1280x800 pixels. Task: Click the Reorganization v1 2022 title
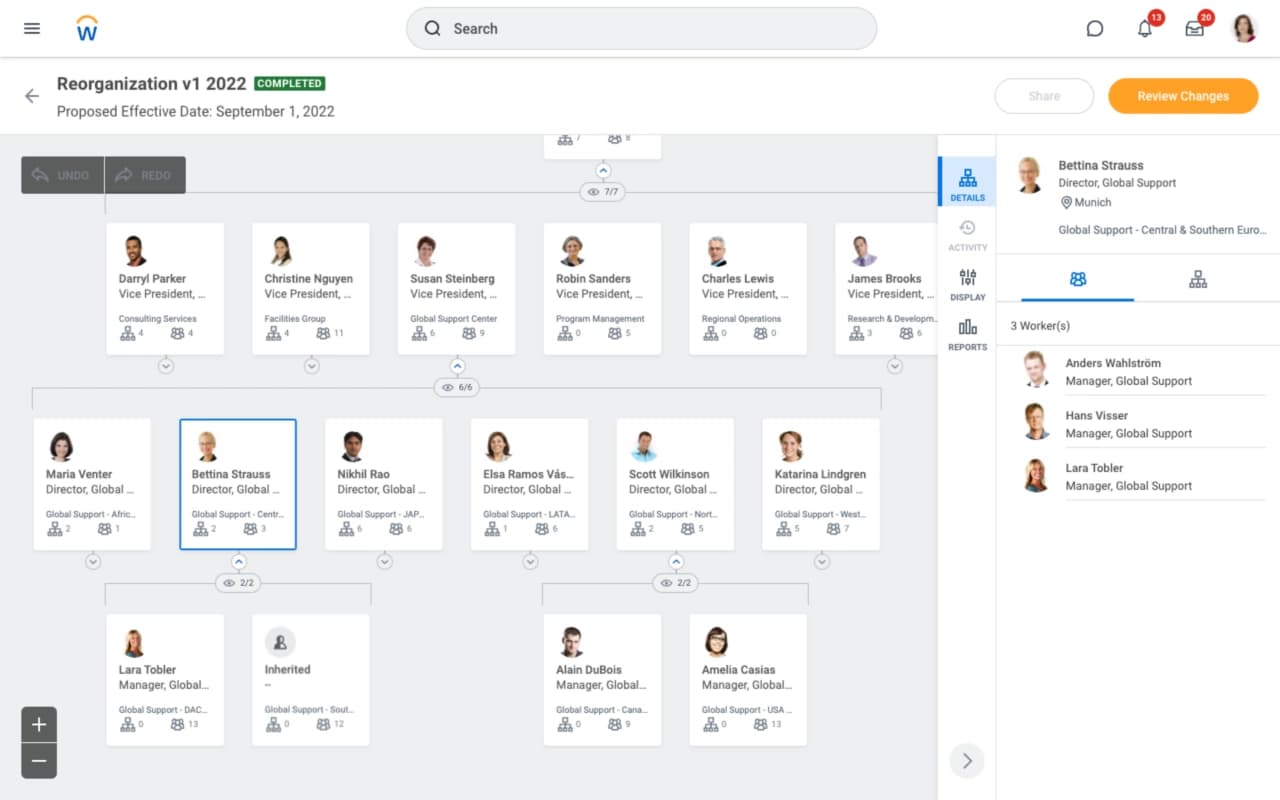tap(151, 84)
